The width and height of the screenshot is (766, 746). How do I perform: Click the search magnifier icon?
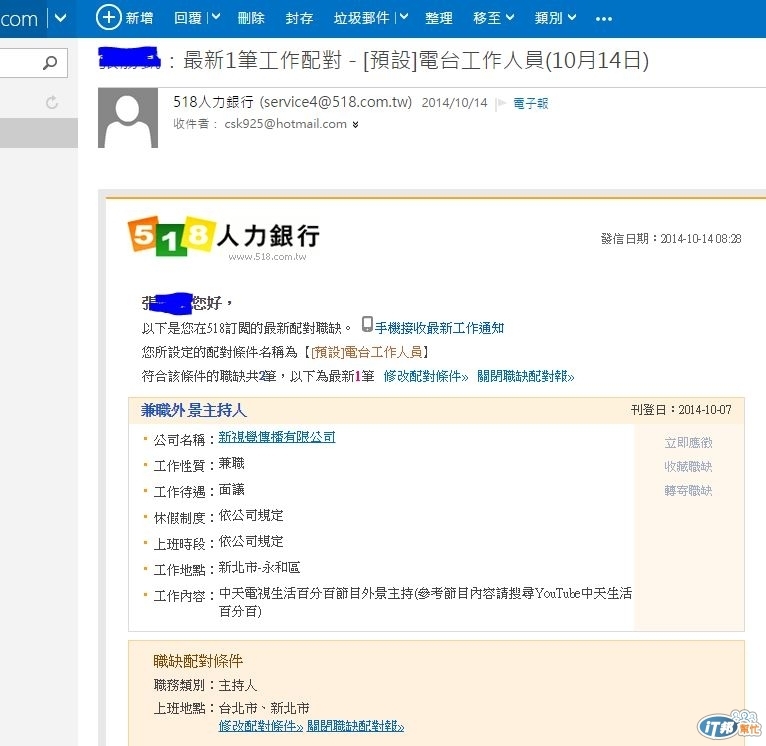tap(50, 63)
